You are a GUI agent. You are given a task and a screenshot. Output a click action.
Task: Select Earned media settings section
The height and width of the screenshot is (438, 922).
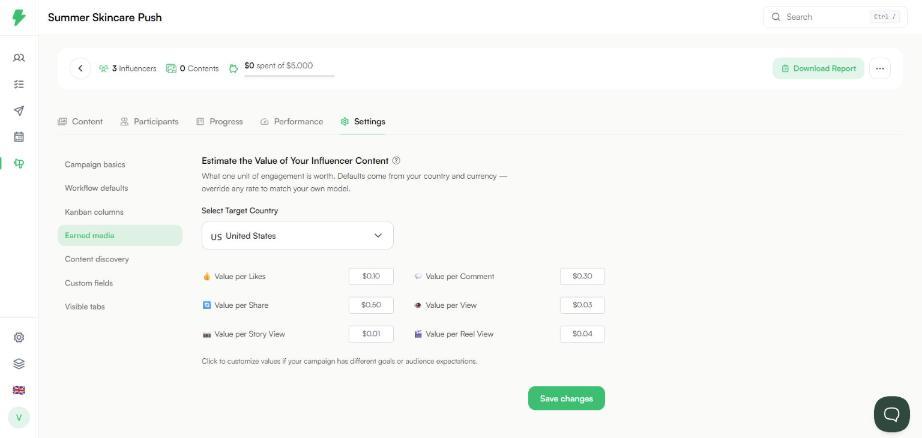coord(120,235)
